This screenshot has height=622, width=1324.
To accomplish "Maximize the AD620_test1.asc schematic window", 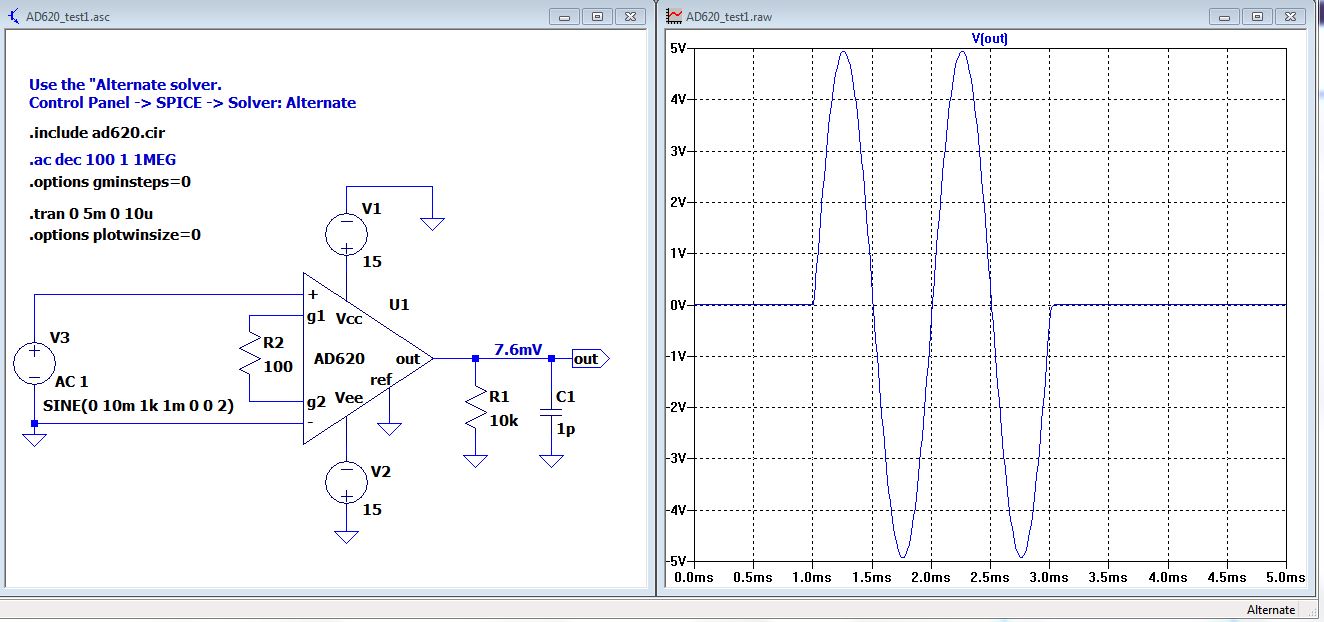I will click(597, 17).
